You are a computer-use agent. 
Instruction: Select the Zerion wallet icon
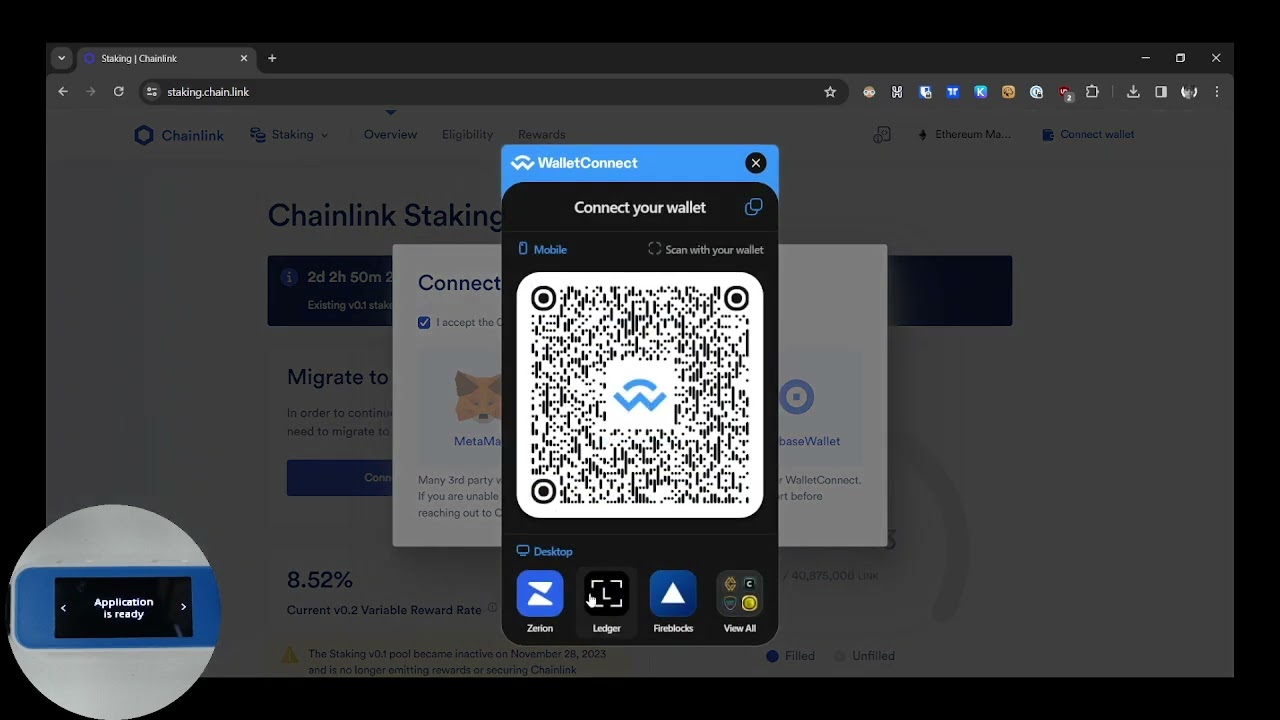click(540, 594)
